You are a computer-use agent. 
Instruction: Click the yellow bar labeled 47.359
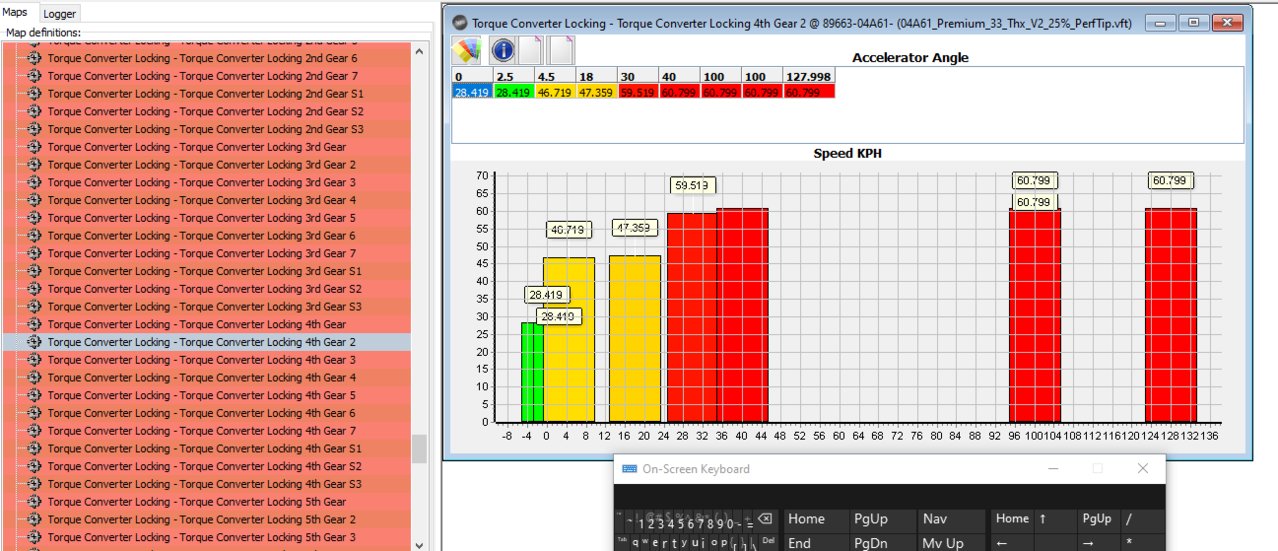coord(635,338)
